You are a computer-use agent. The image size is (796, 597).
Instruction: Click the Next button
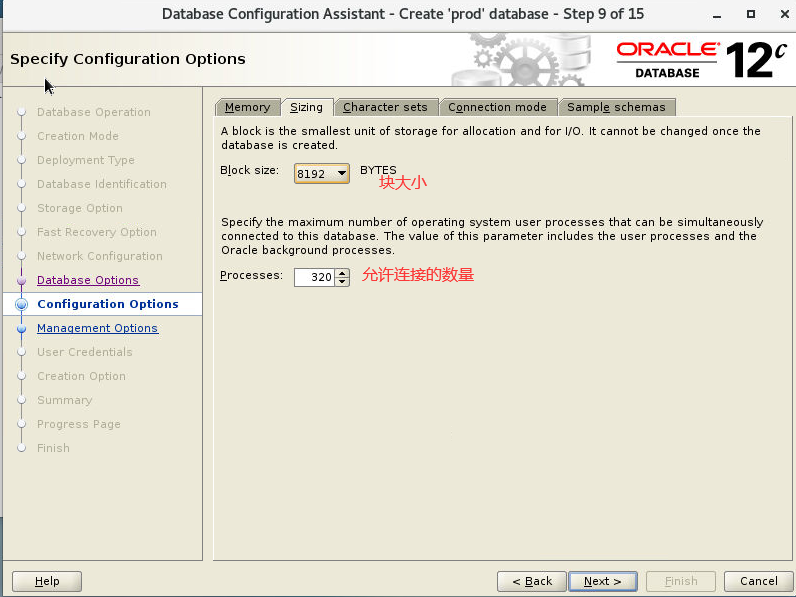pyautogui.click(x=603, y=581)
